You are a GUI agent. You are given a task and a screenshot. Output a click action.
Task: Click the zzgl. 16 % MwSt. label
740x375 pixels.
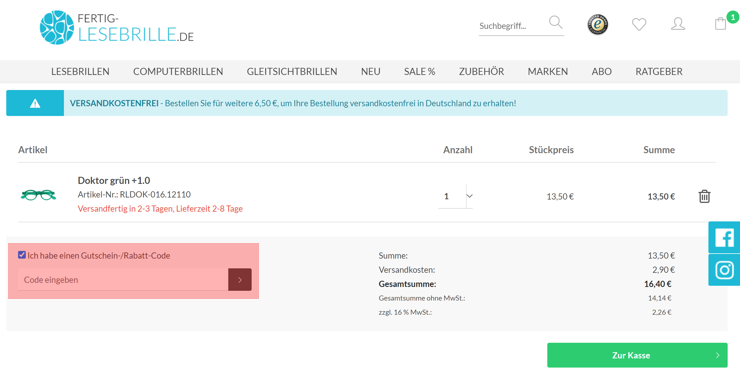pos(405,312)
